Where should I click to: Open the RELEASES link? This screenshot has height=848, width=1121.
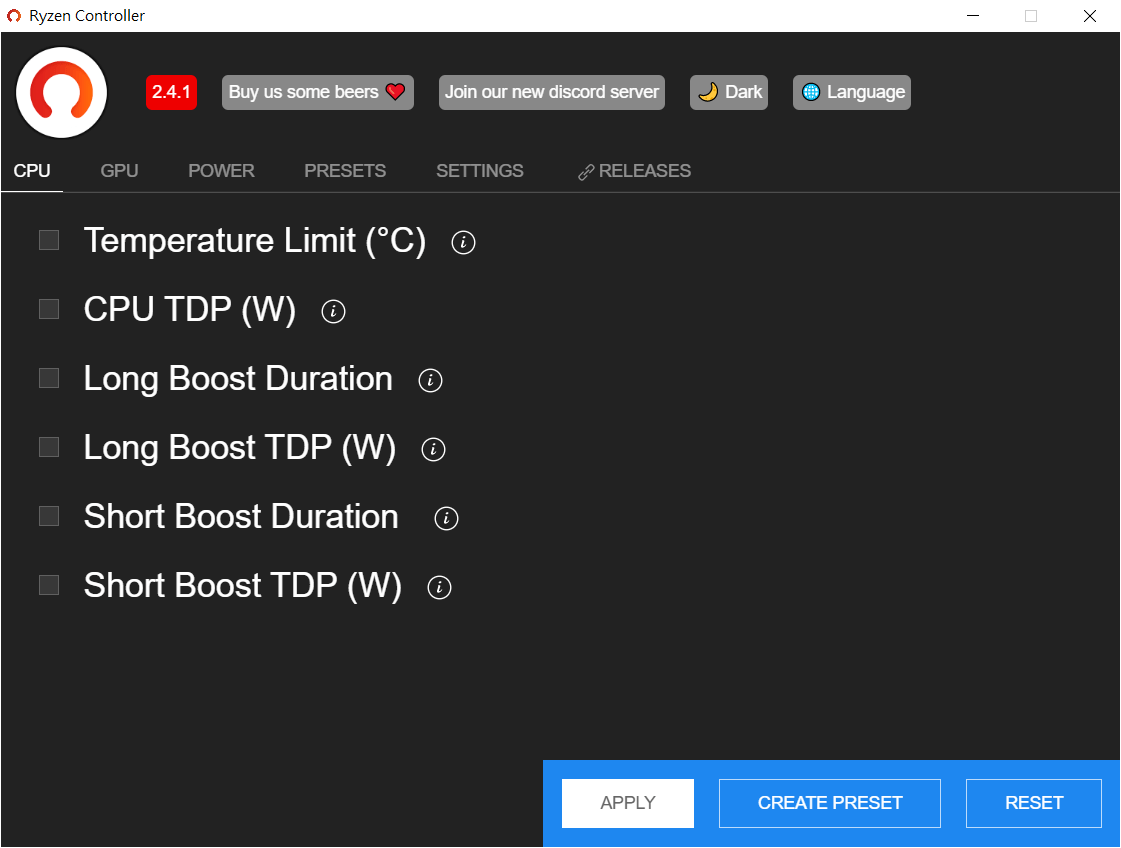coord(635,171)
